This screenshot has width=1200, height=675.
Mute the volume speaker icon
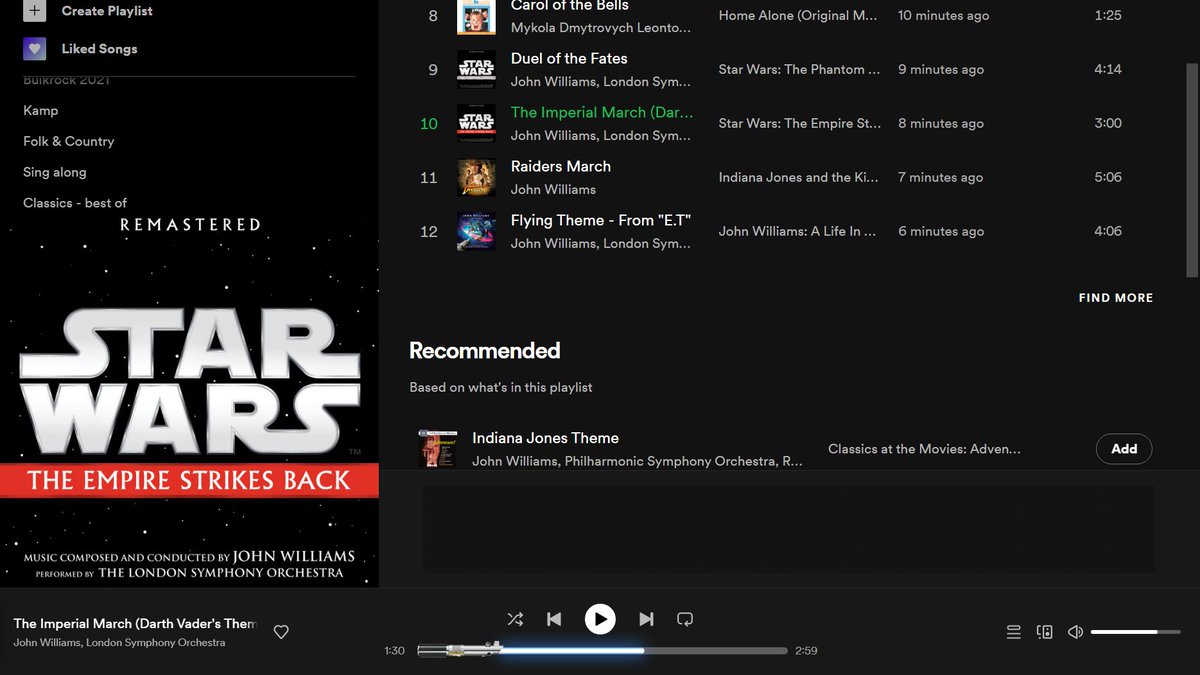[x=1076, y=632]
